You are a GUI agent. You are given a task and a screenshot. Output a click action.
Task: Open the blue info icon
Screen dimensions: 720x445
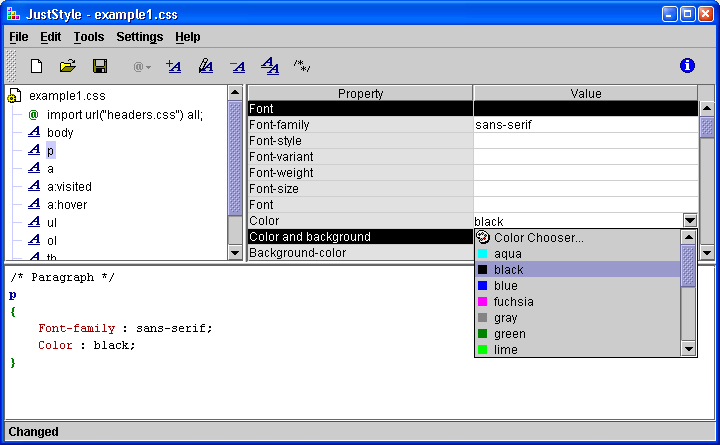tap(687, 66)
